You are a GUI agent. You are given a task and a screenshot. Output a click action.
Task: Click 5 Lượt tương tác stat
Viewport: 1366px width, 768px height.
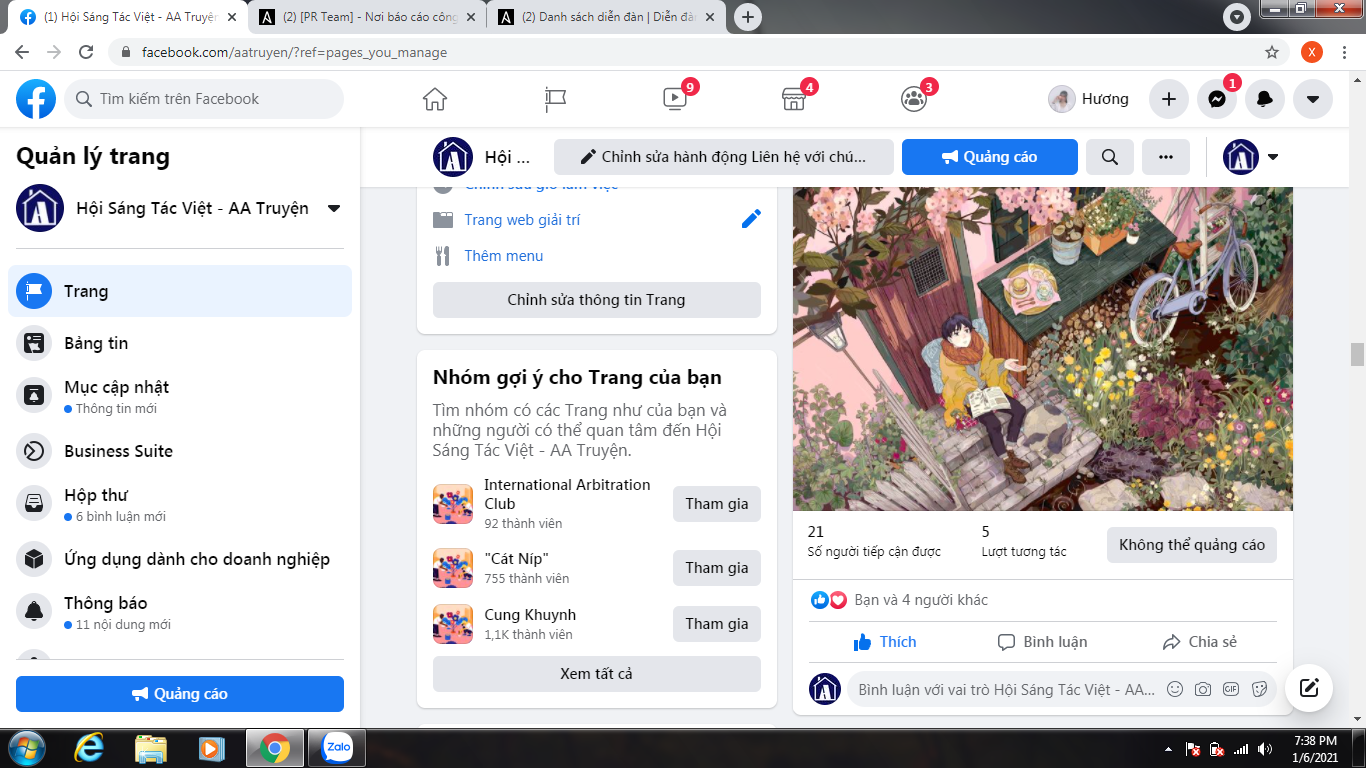pos(1024,541)
